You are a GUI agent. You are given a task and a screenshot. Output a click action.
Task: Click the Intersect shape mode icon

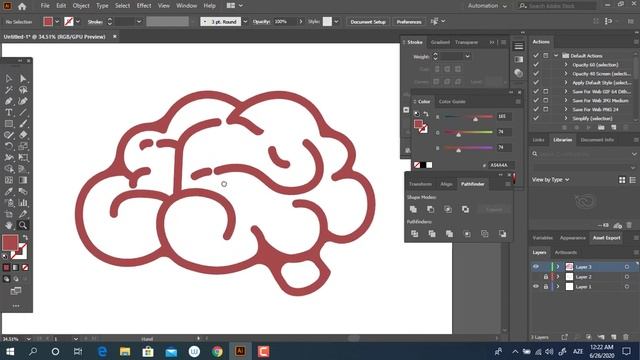tap(448, 209)
